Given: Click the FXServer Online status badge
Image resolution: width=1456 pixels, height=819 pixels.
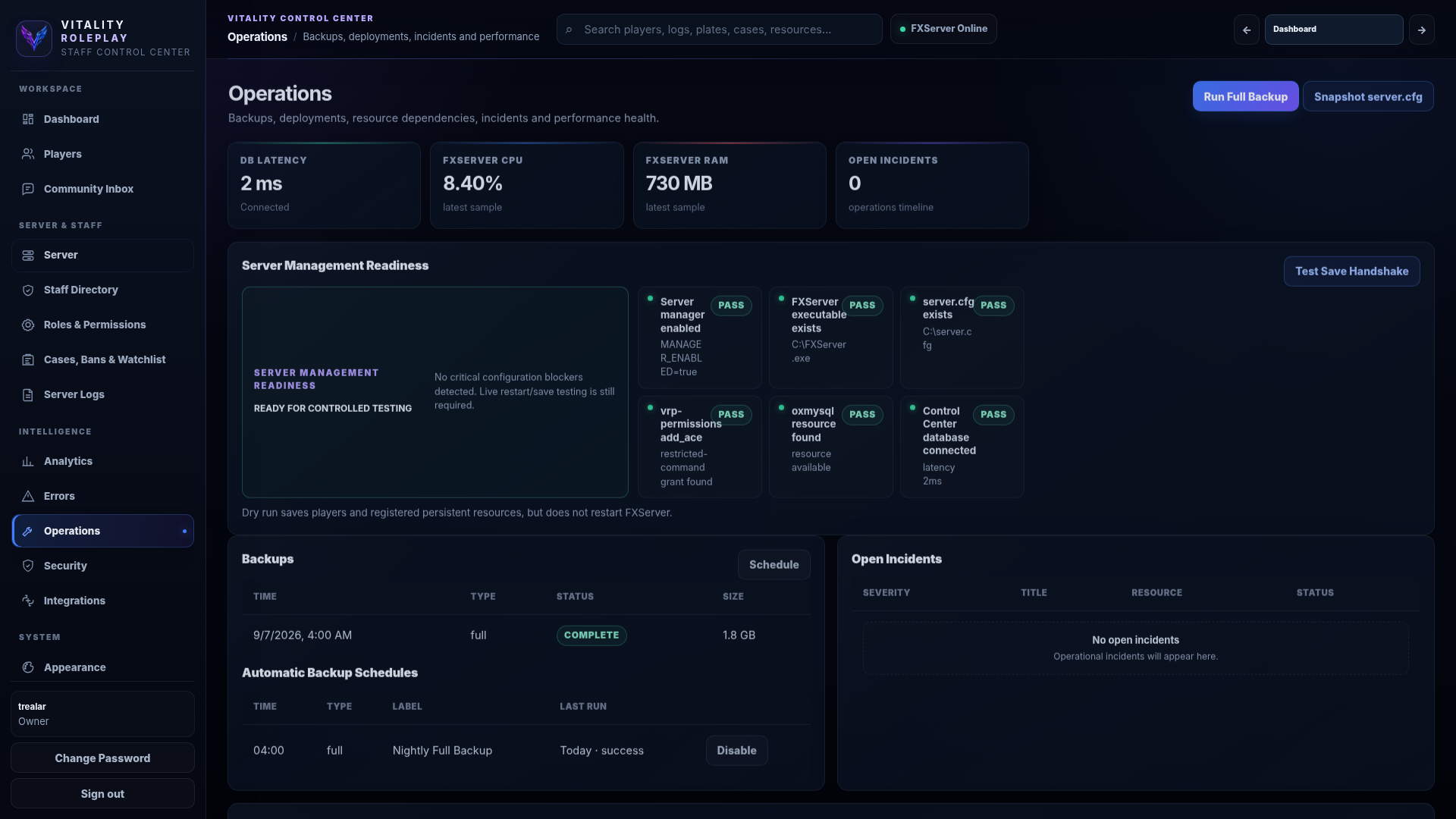Looking at the screenshot, I should pos(943,29).
